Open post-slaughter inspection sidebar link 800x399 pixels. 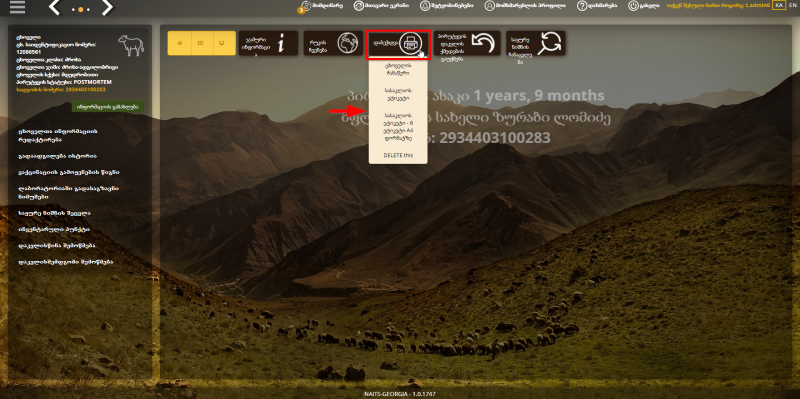(x=65, y=262)
